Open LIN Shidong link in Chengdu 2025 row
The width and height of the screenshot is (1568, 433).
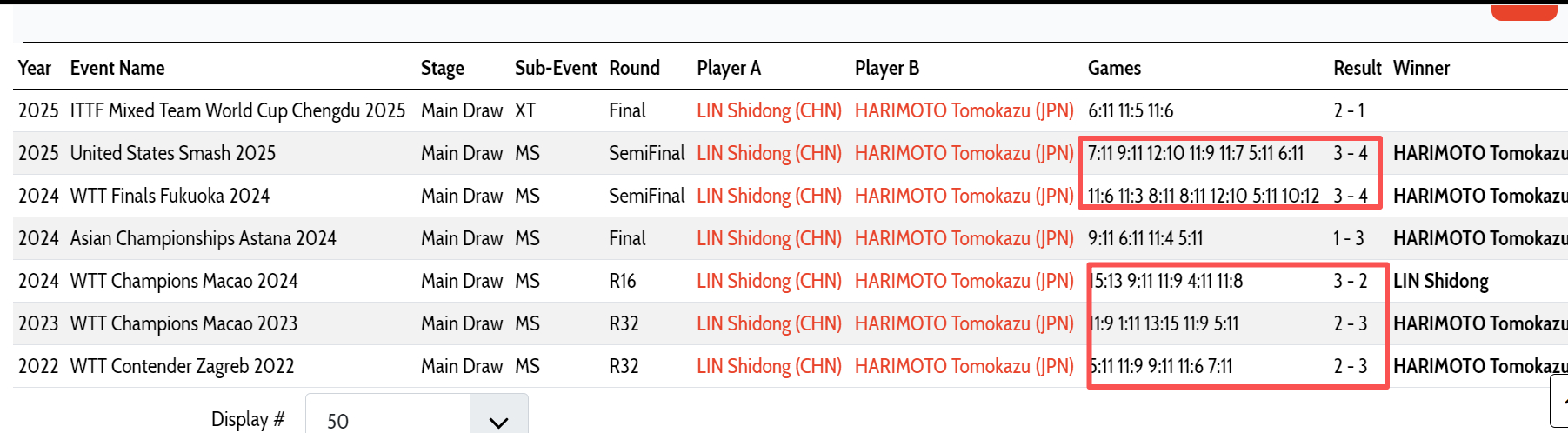pyautogui.click(x=769, y=110)
